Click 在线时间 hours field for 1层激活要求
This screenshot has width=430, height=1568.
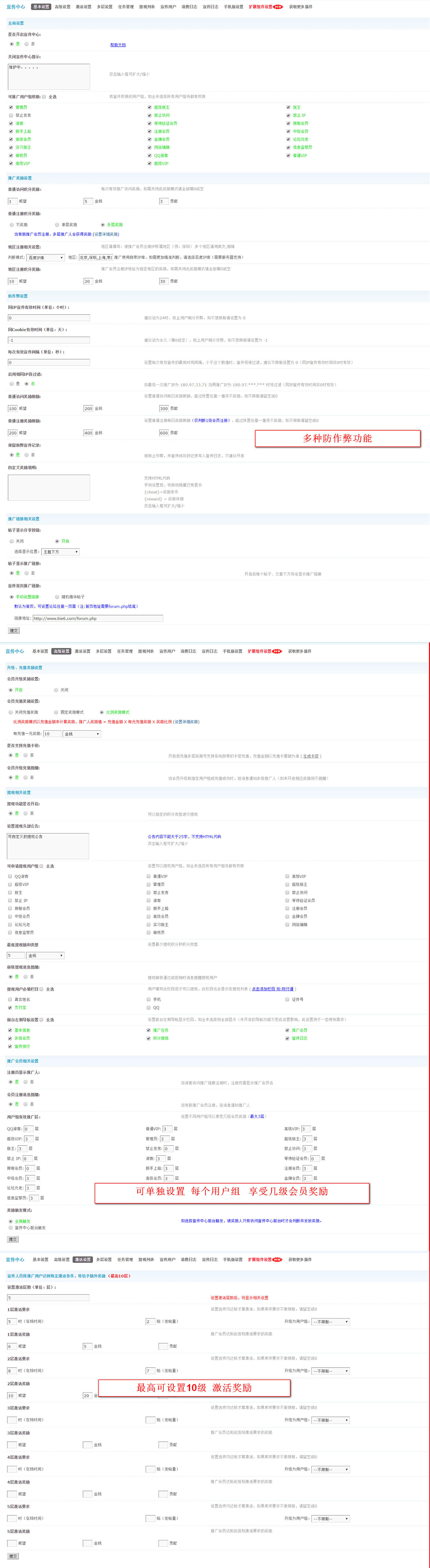click(x=12, y=1321)
